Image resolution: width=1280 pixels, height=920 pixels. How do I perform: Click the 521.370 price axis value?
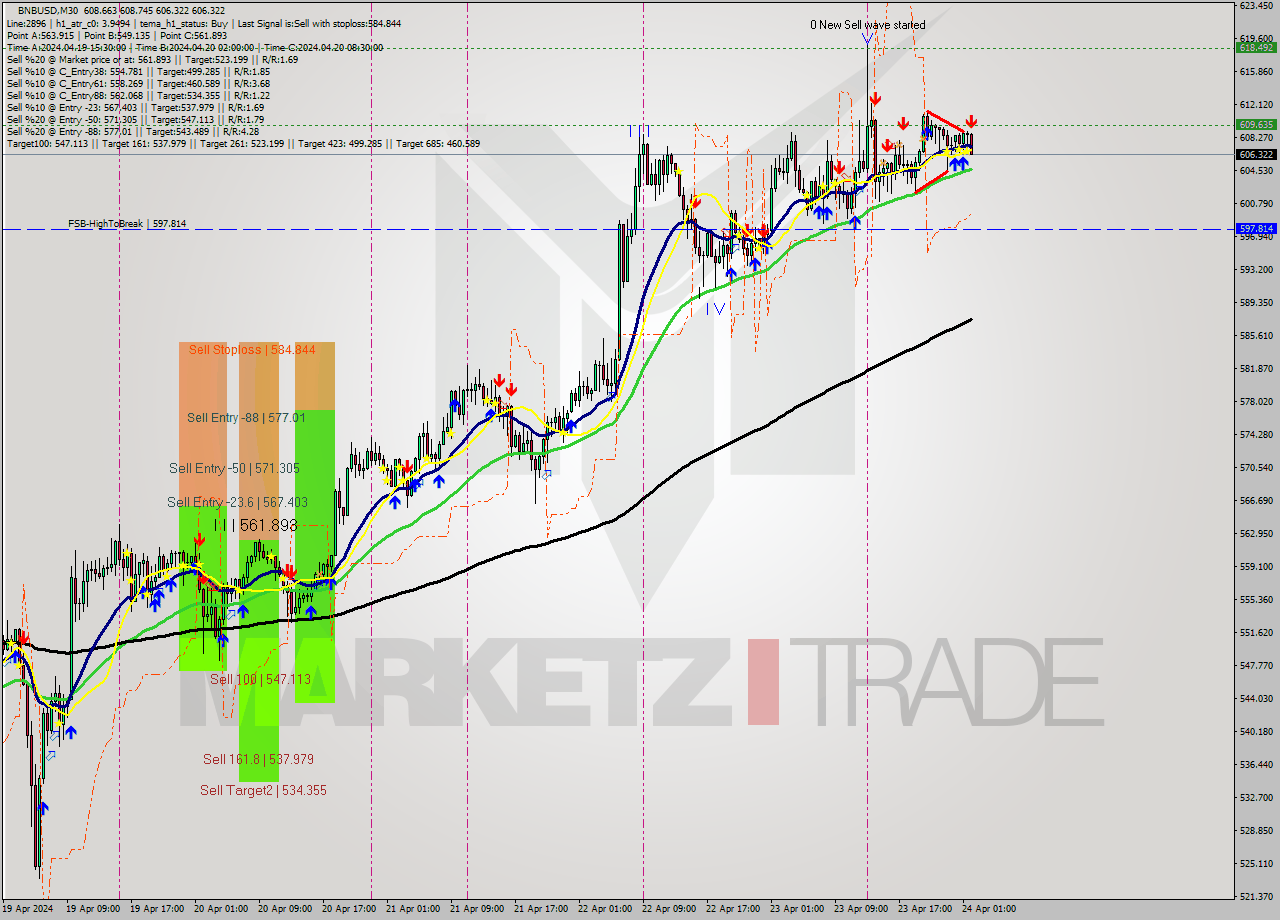1256,896
